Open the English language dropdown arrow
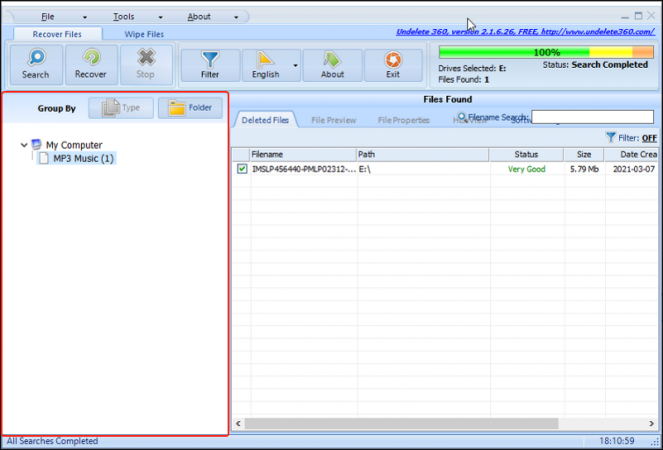This screenshot has width=663, height=450. coord(296,66)
